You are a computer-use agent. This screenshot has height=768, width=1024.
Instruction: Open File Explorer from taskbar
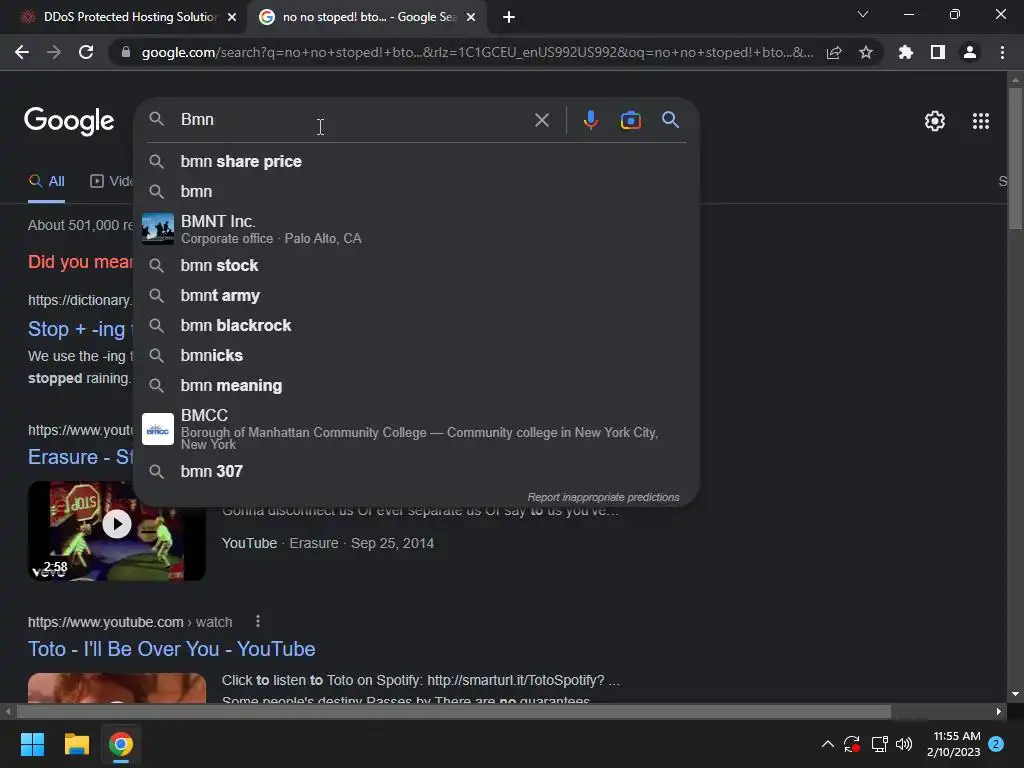pos(76,744)
